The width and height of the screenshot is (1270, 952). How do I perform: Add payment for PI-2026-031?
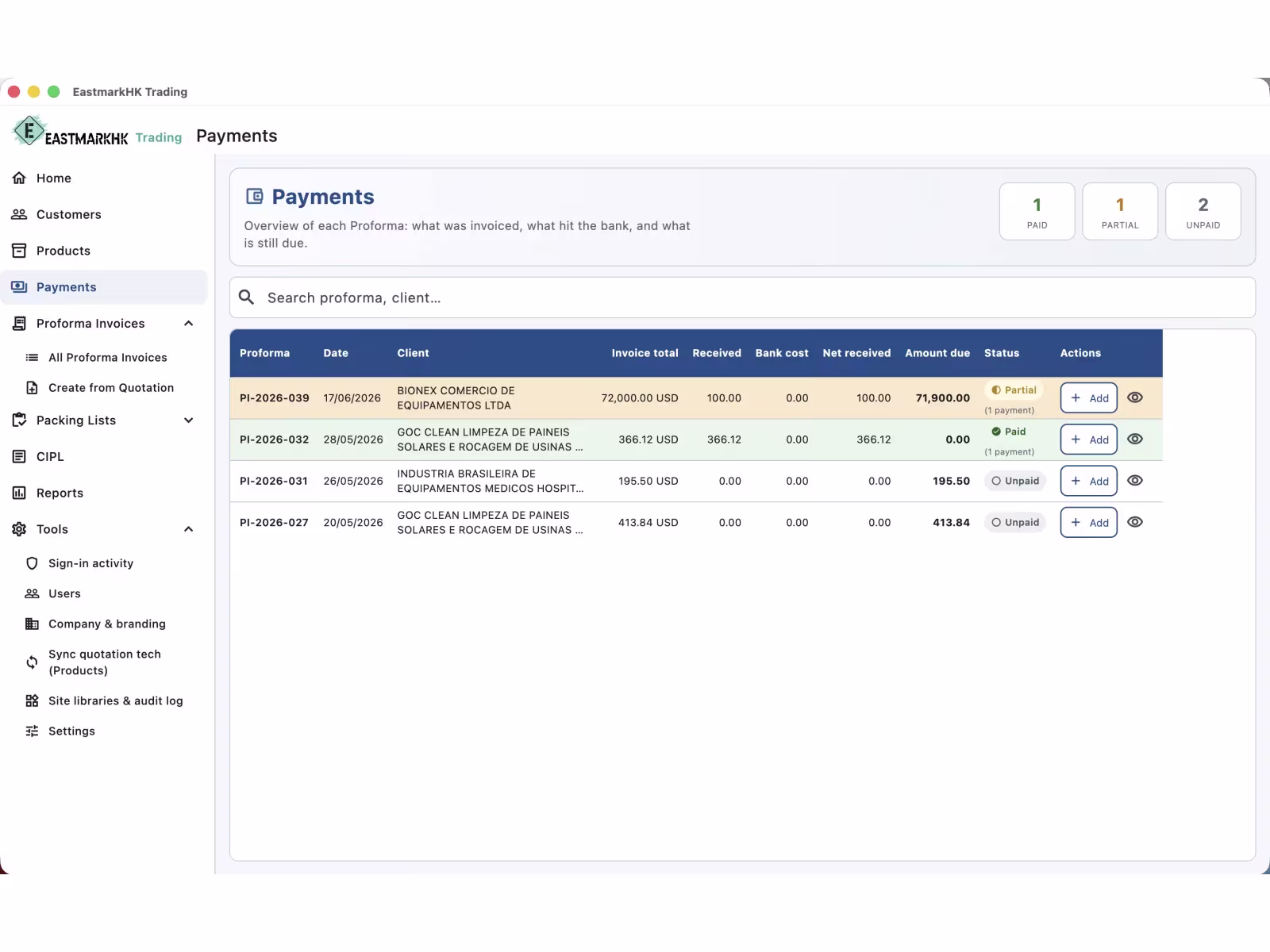[x=1089, y=481]
